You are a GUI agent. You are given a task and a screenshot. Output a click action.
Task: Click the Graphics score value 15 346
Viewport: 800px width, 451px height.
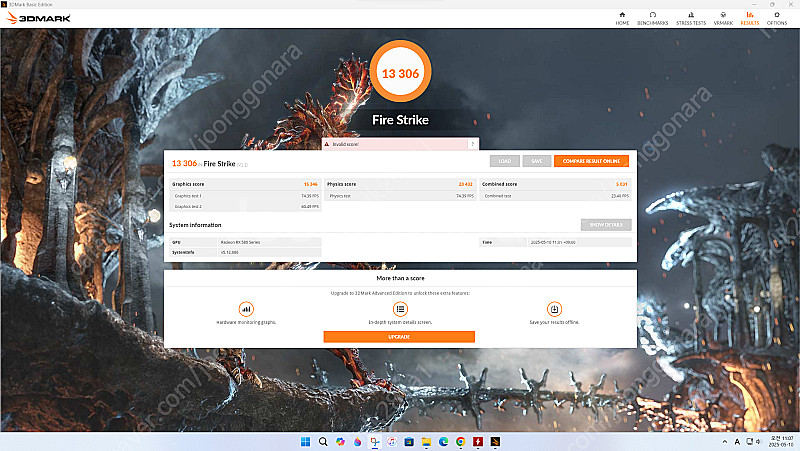click(x=310, y=184)
